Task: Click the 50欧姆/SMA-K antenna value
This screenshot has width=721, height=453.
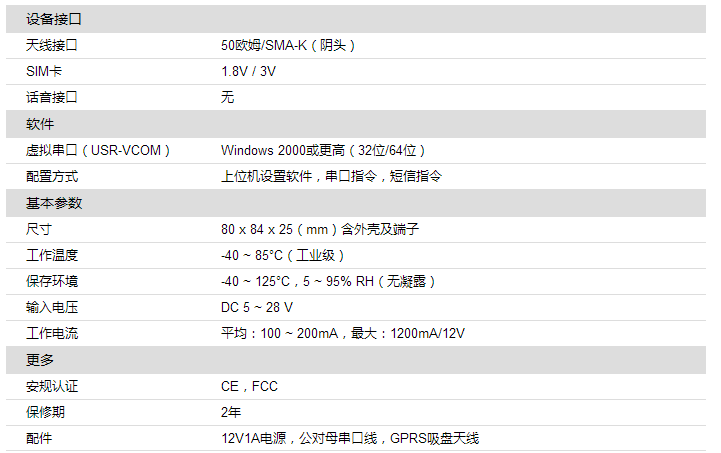Action: pyautogui.click(x=288, y=45)
